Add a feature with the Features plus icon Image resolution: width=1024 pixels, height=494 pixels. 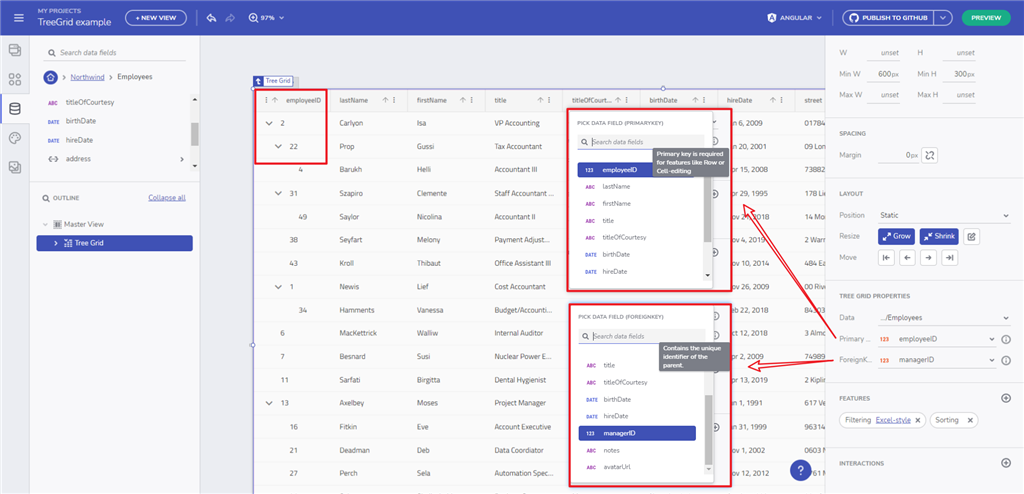pos(1006,398)
